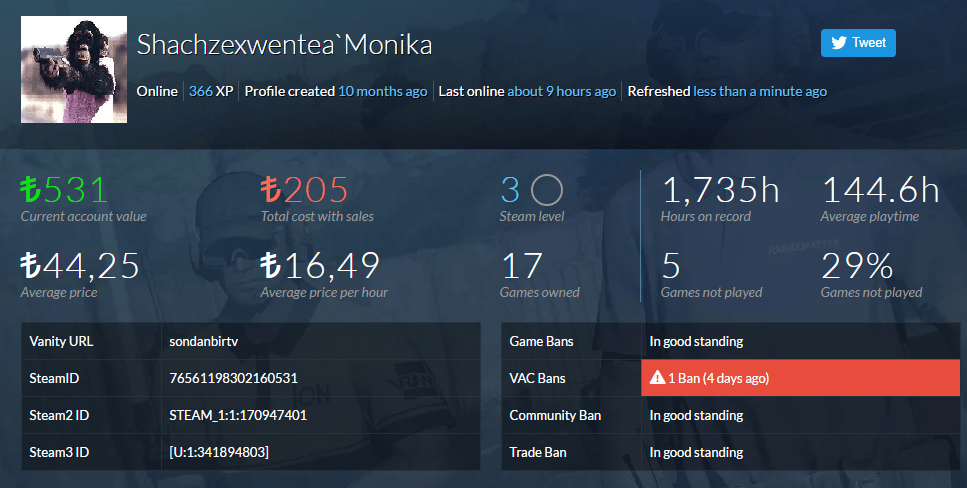This screenshot has width=967, height=488.
Task: Click the Game Bans label
Action: (541, 341)
